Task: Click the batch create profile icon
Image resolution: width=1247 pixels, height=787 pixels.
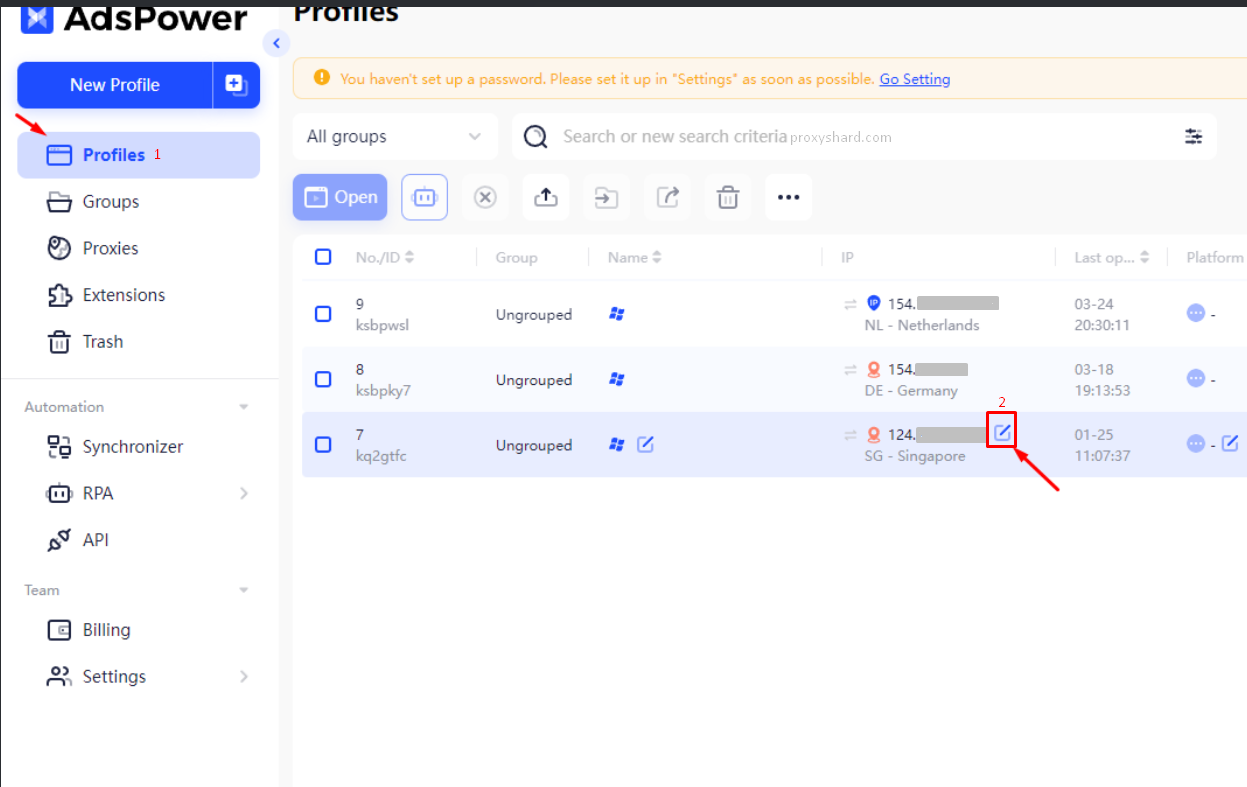Action: click(237, 85)
